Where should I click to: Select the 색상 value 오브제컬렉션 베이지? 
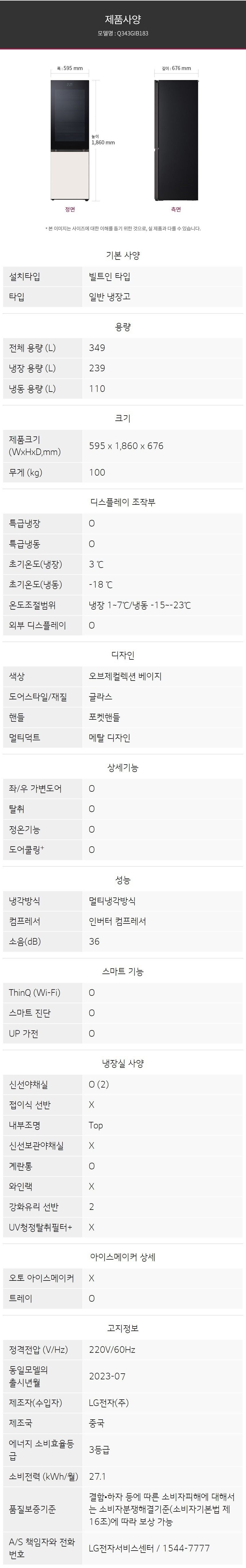coord(125,676)
